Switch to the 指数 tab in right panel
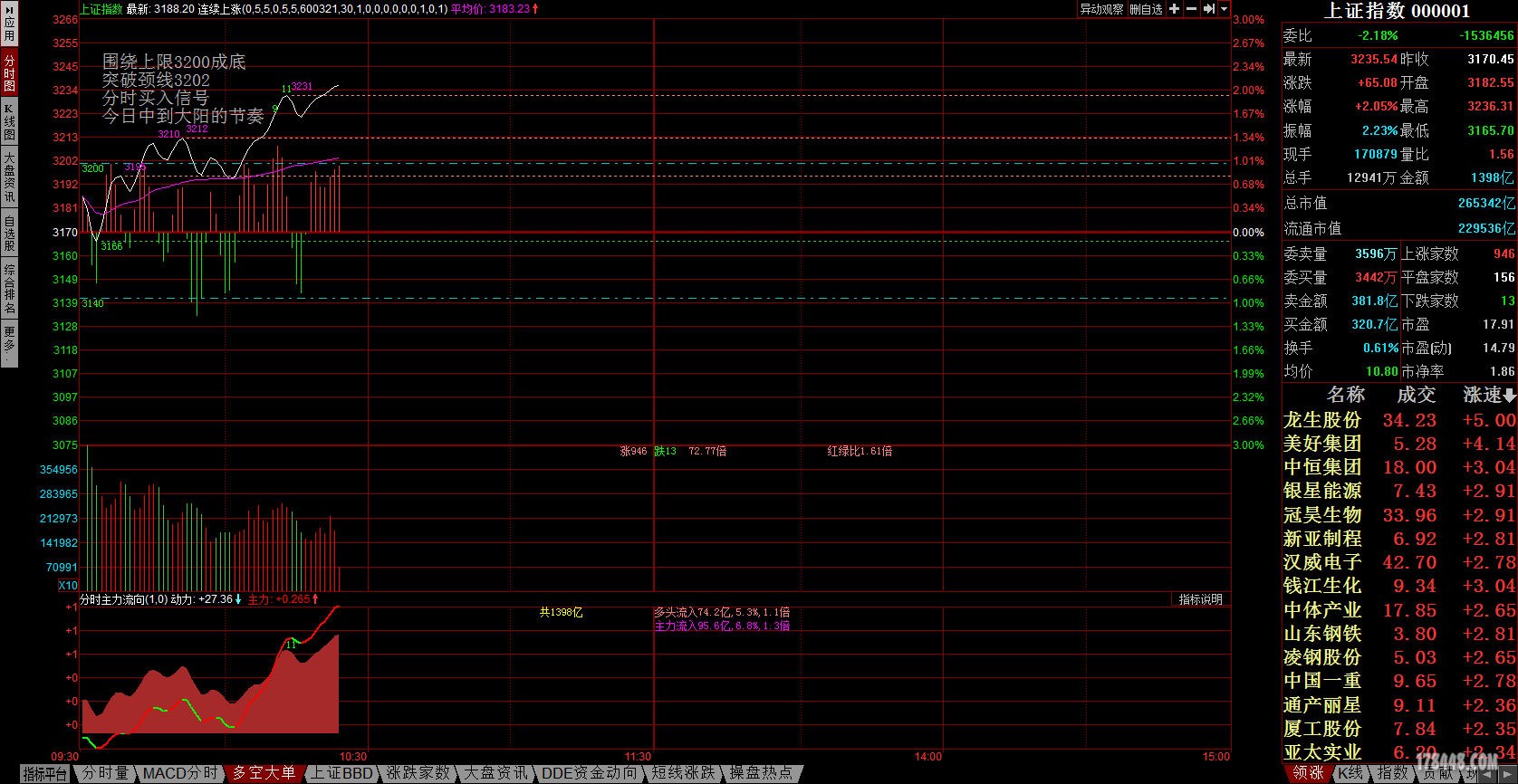 click(1393, 773)
